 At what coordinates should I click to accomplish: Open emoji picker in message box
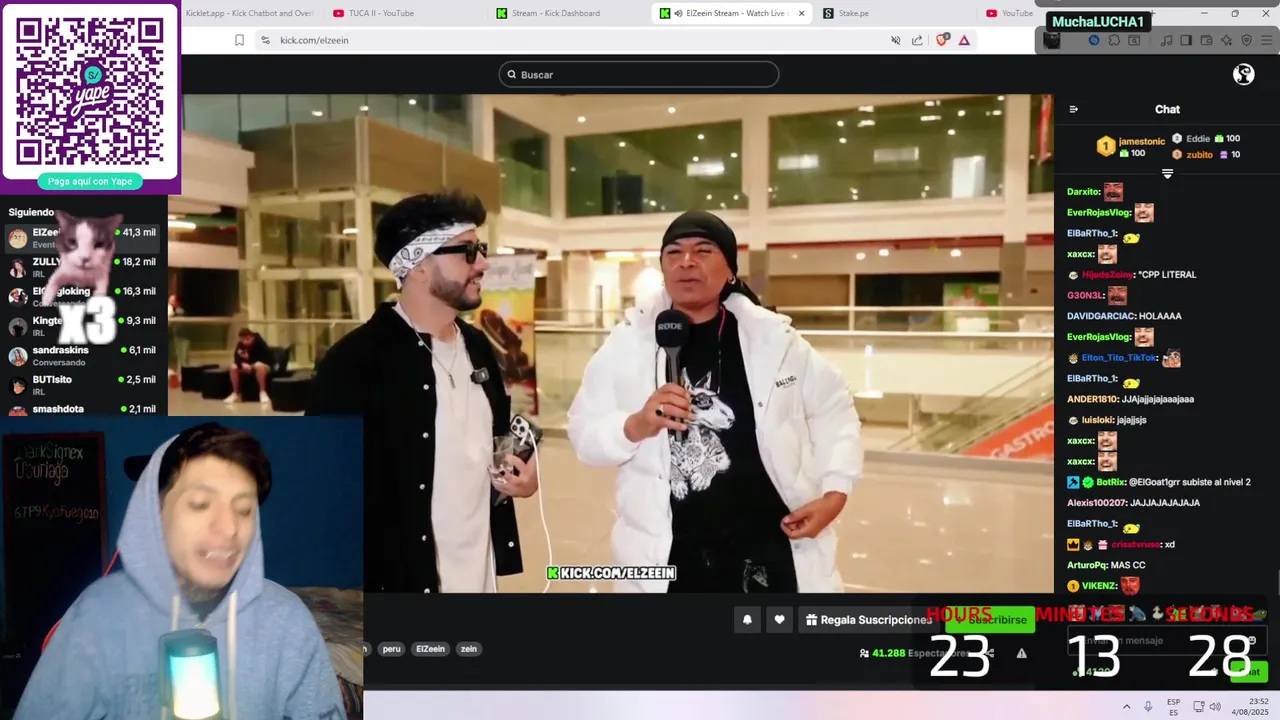tap(1251, 641)
